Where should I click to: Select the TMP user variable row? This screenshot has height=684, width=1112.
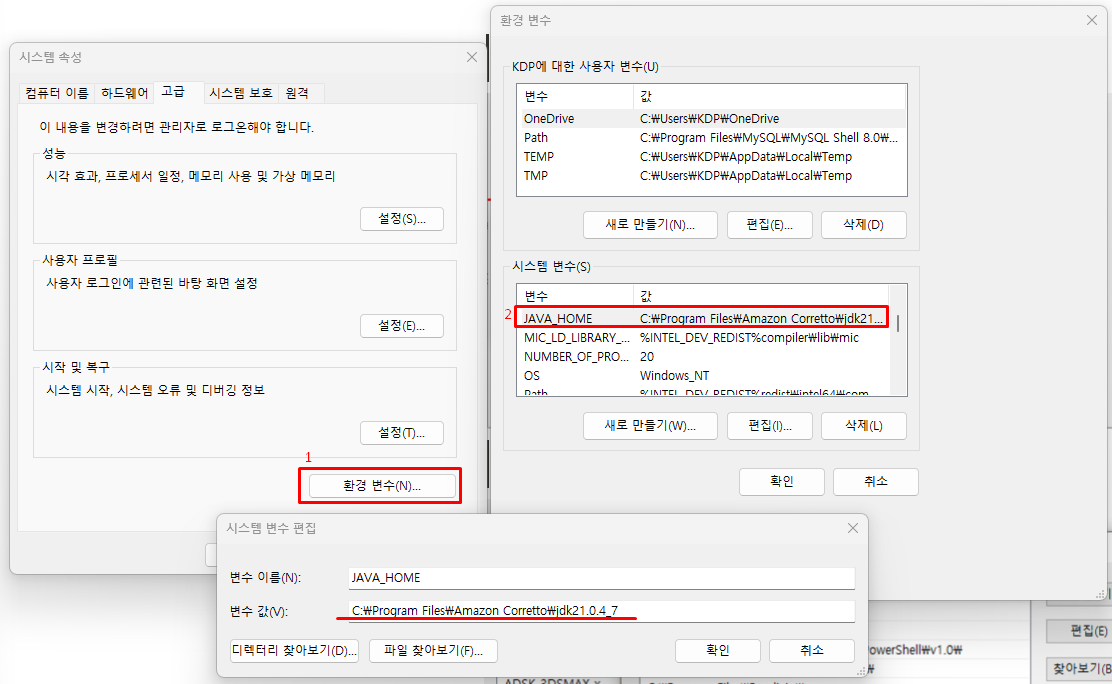click(711, 176)
